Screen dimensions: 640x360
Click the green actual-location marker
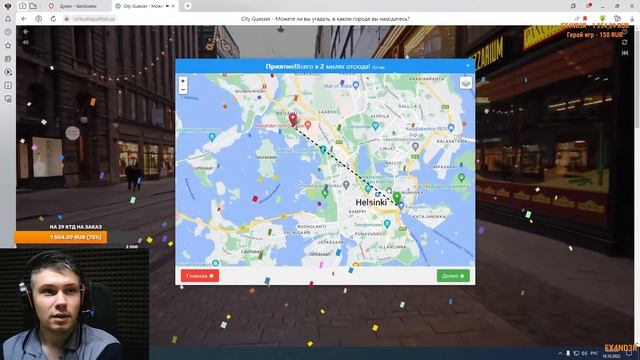[396, 198]
